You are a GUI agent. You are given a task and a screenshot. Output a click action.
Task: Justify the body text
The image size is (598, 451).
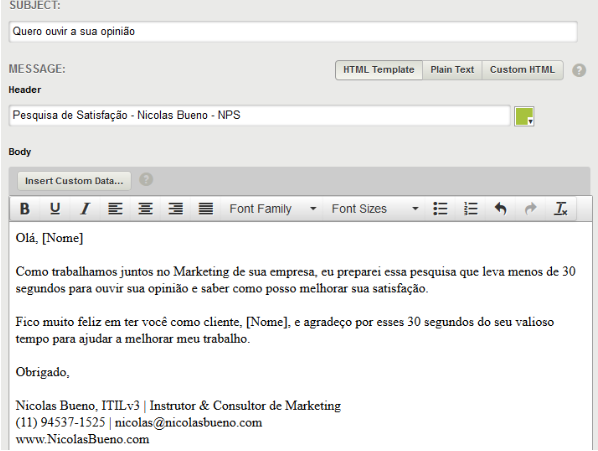tap(206, 209)
